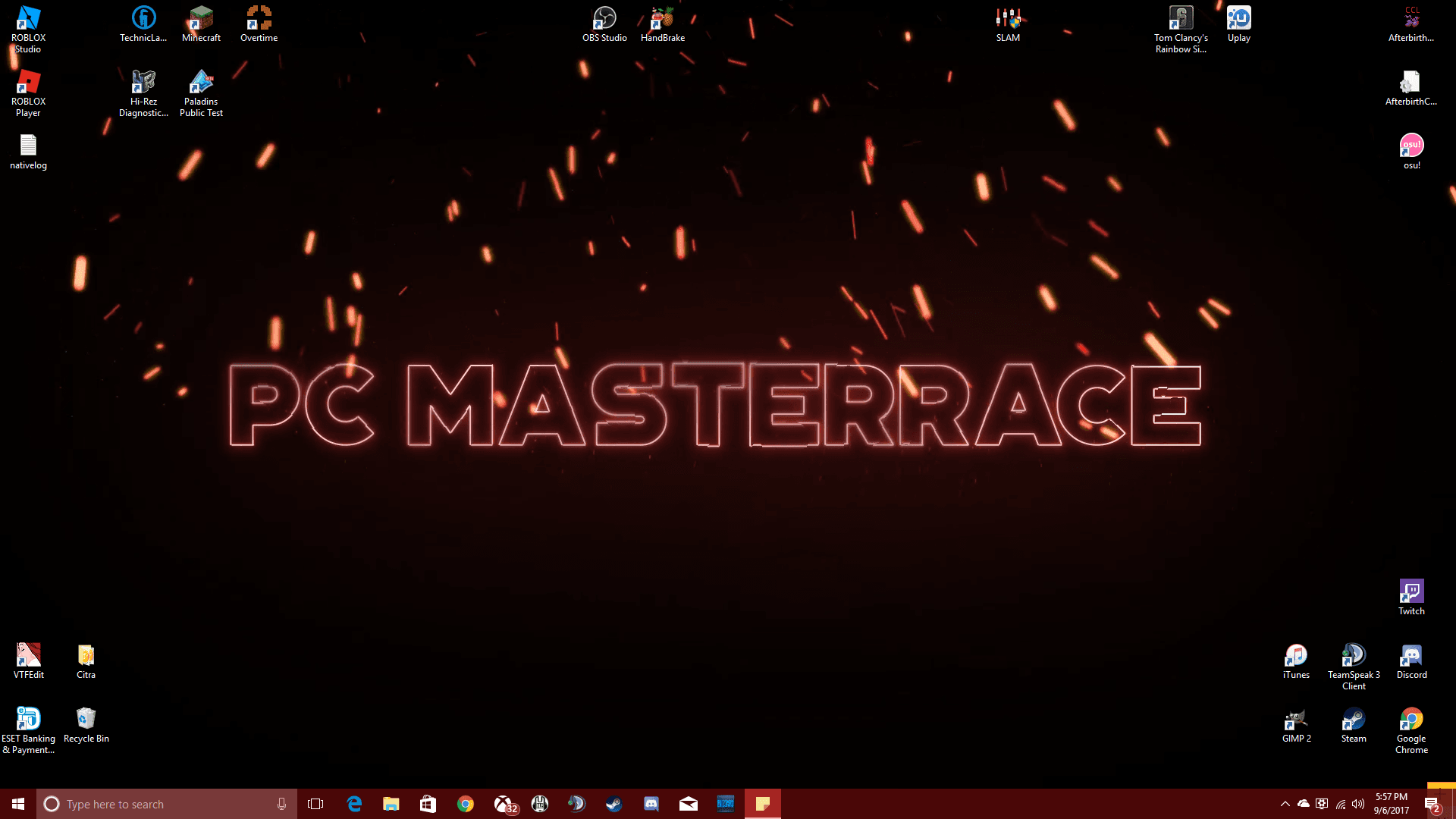
Task: Open Microsoft Edge from the taskbar
Action: coord(354,804)
